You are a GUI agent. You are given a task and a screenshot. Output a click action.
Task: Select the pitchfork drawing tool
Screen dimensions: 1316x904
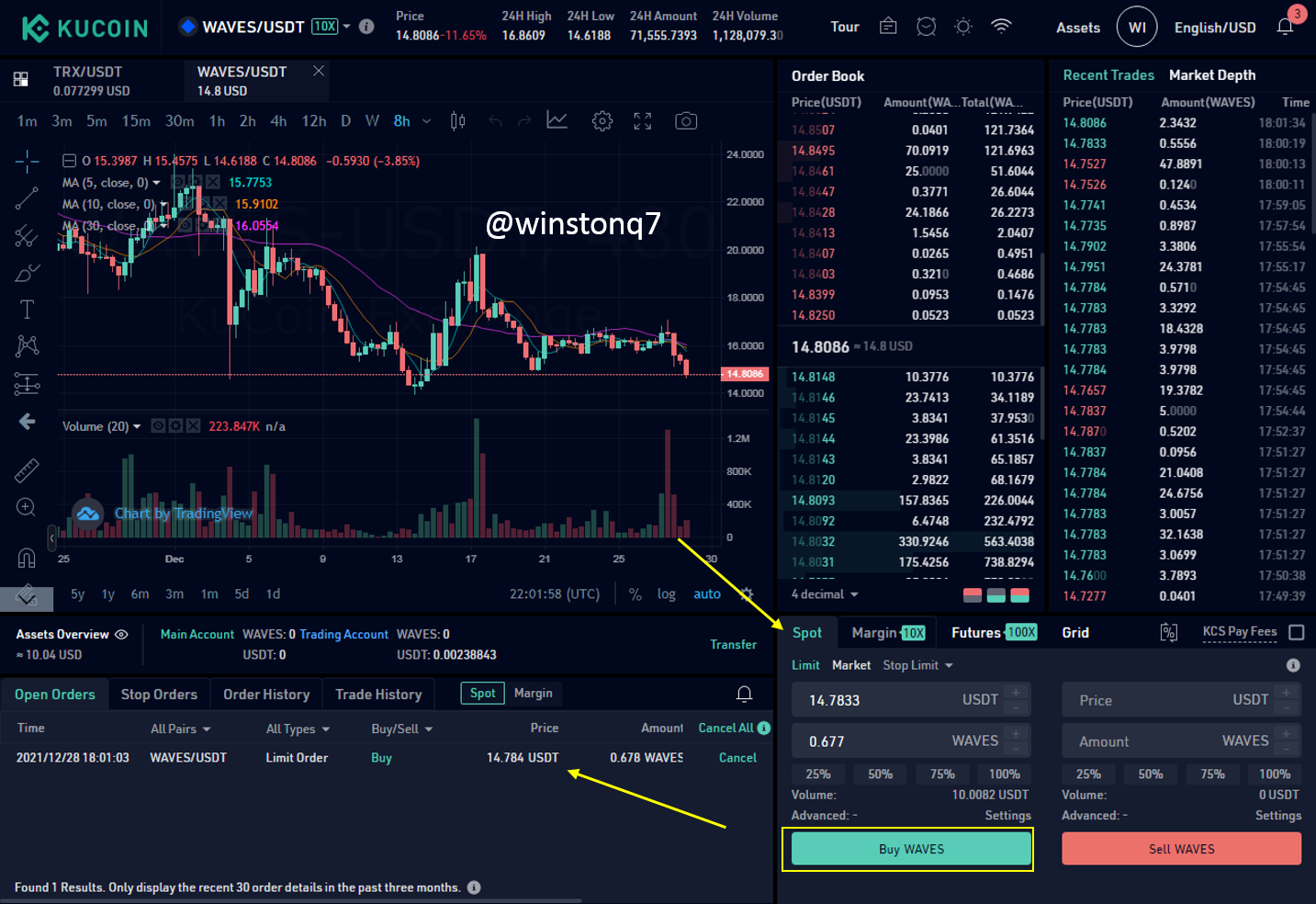[x=27, y=235]
